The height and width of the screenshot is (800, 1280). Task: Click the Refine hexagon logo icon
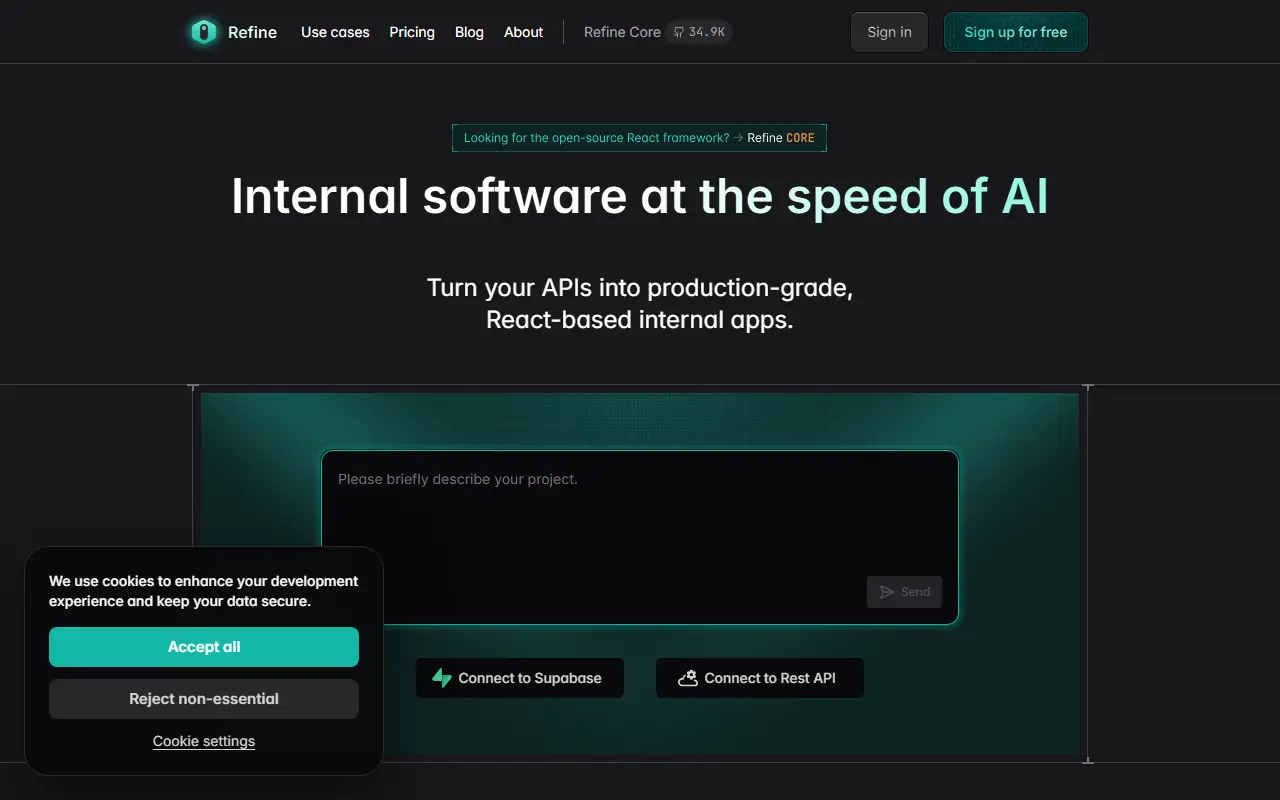[204, 32]
